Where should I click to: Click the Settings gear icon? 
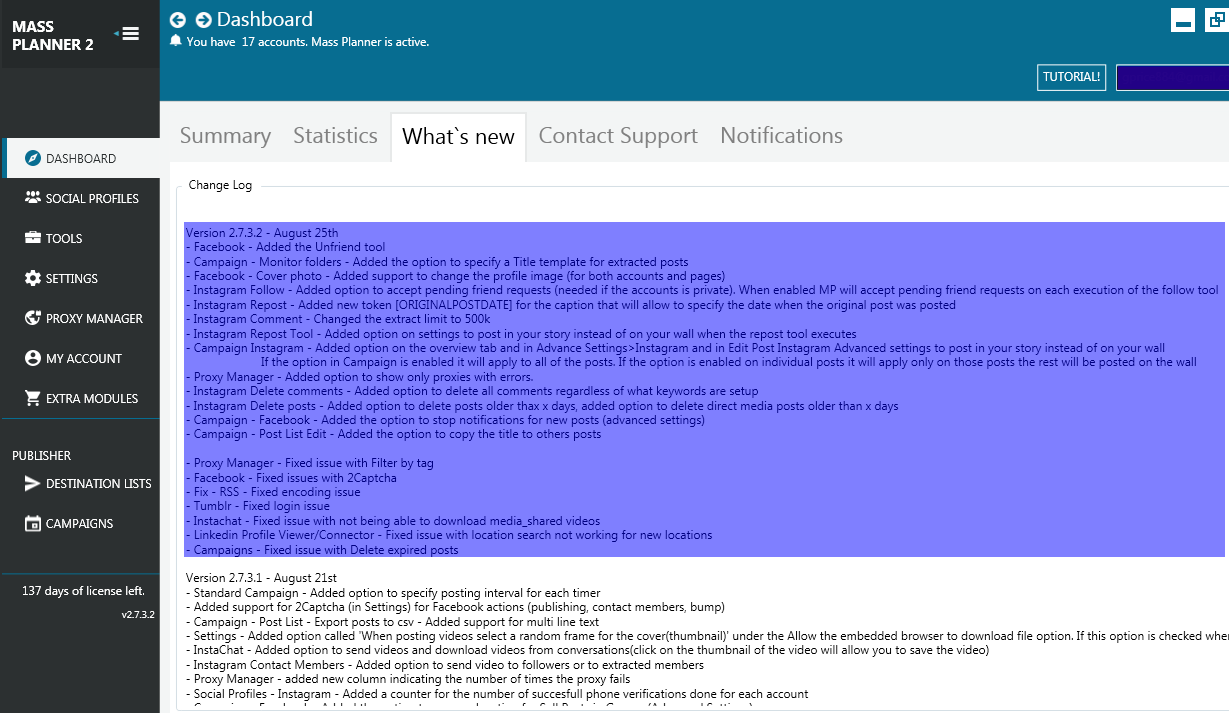(x=32, y=278)
